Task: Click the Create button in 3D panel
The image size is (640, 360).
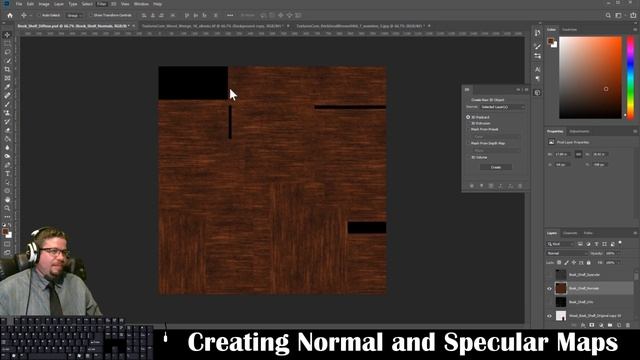Action: point(496,167)
